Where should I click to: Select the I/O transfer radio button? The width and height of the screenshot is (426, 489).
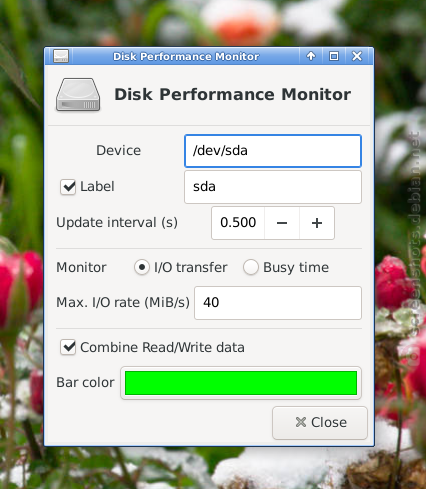point(142,267)
